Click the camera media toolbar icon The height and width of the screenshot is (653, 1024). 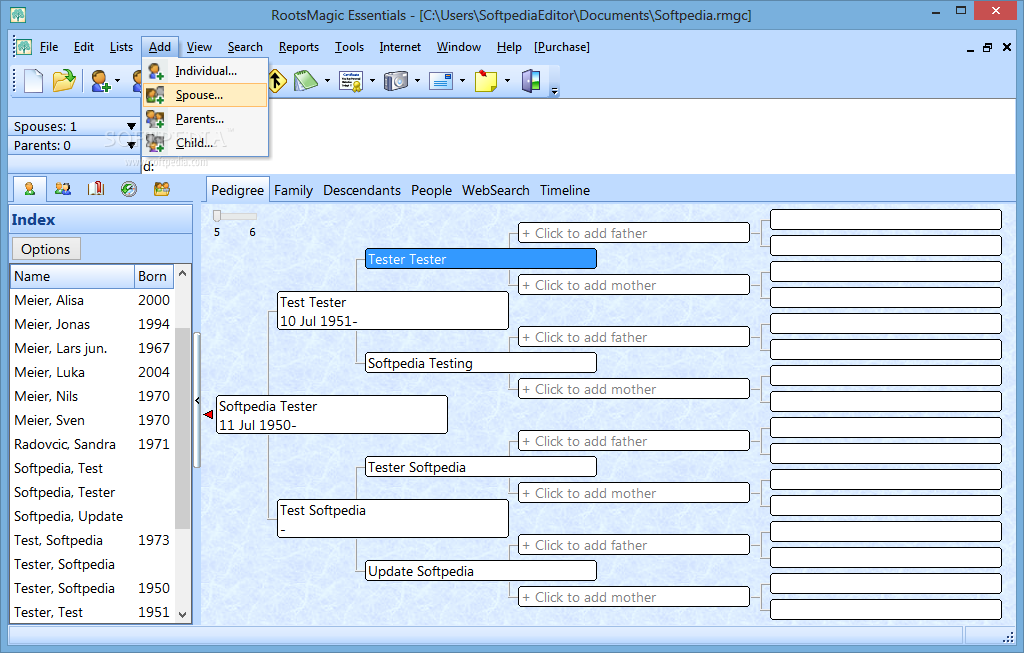(396, 81)
